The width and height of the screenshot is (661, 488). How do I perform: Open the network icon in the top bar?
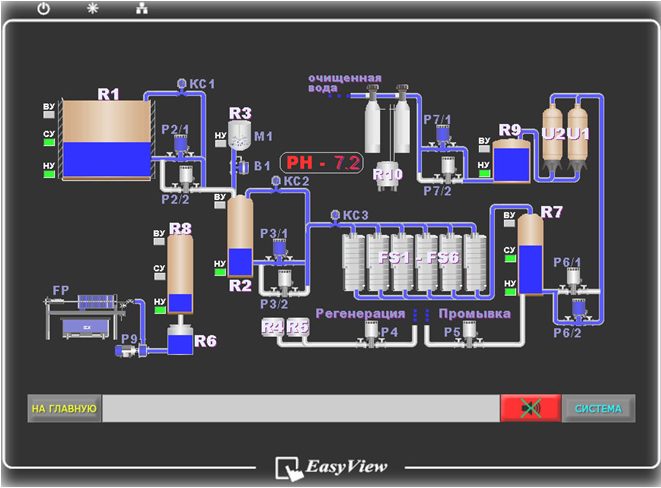[x=141, y=9]
